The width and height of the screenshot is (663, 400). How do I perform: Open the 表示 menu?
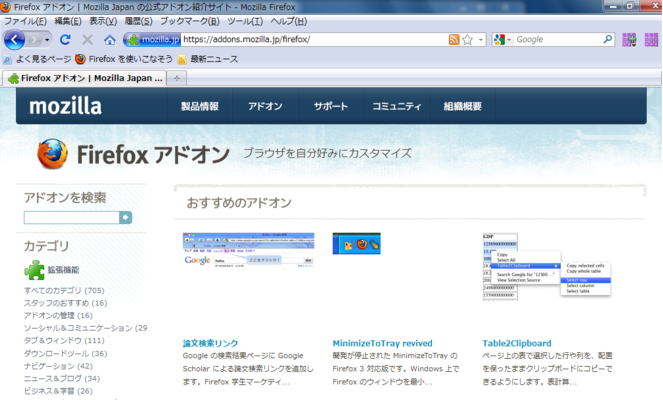pyautogui.click(x=103, y=21)
